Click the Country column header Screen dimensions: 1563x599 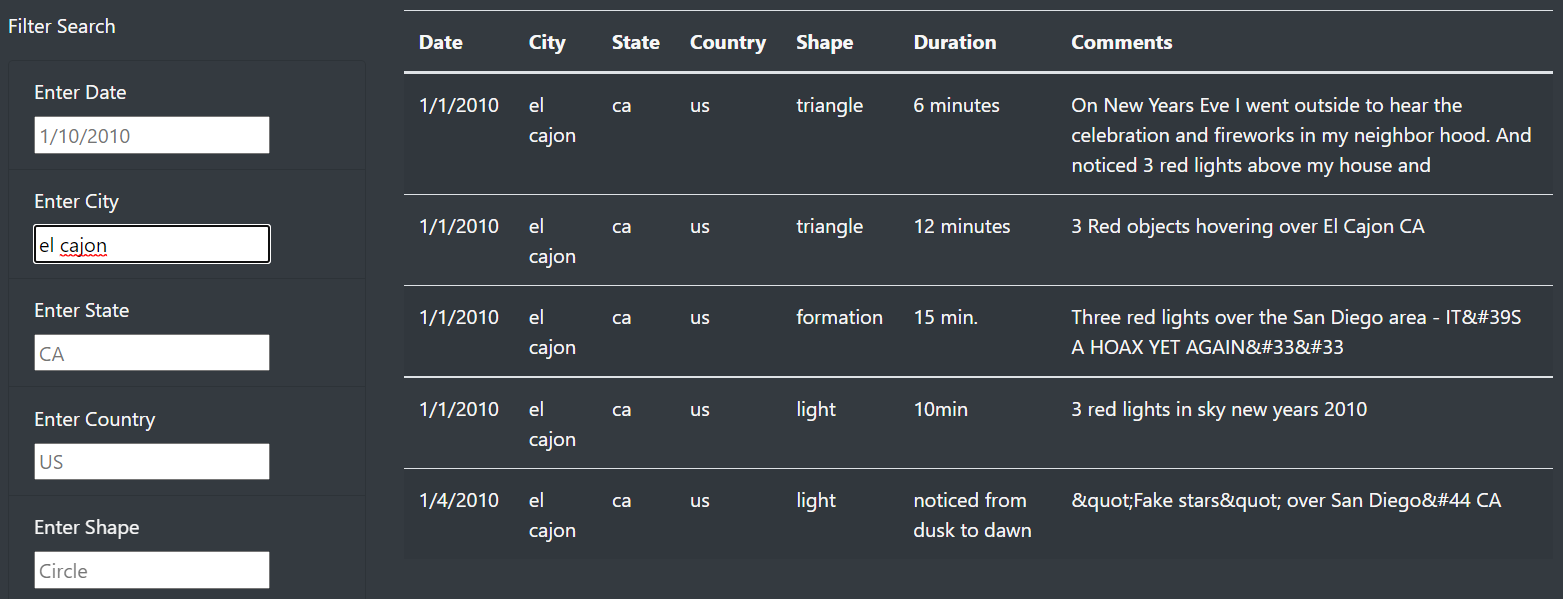(x=727, y=42)
